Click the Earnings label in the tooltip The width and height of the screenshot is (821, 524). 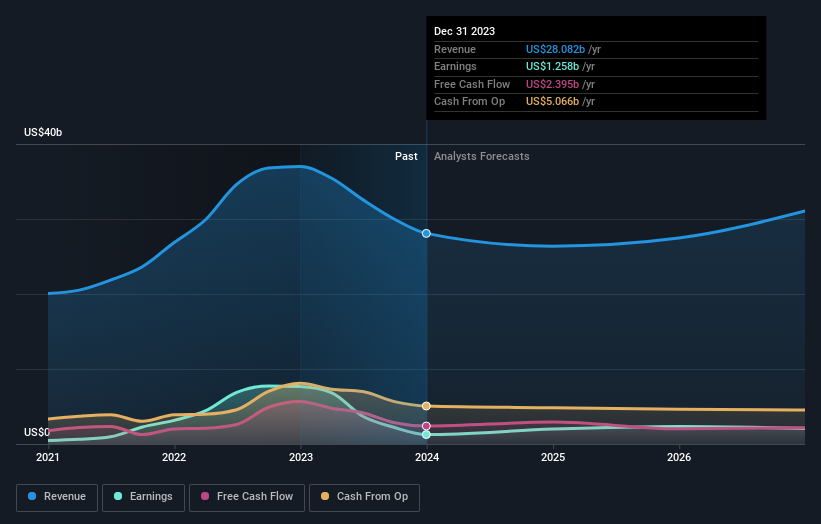[x=455, y=66]
